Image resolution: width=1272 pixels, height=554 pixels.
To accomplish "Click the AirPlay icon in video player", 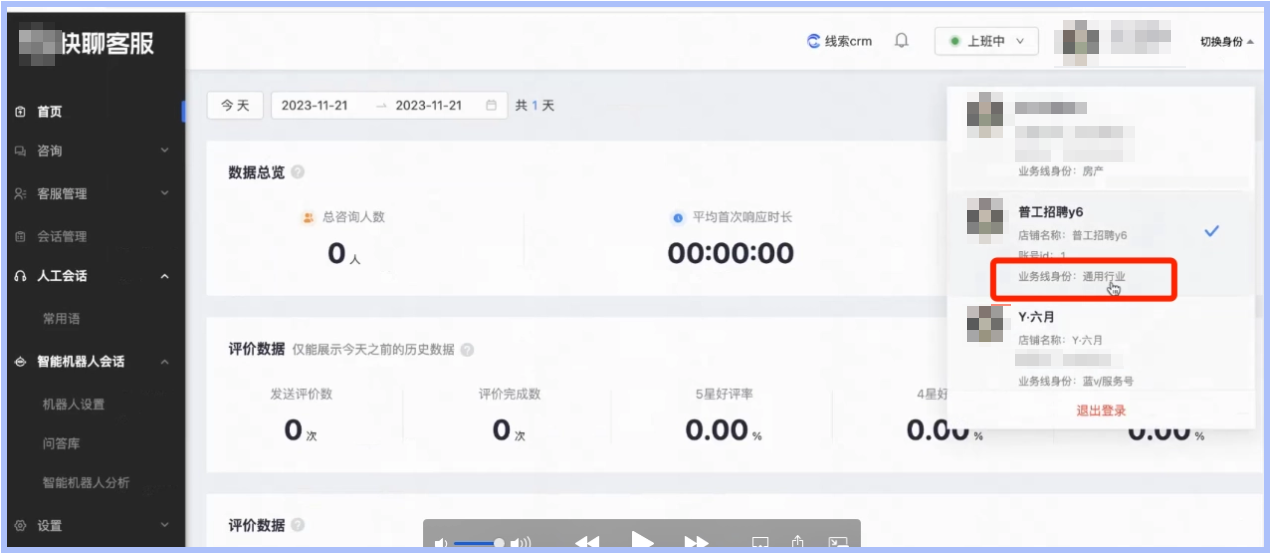I will 760,543.
